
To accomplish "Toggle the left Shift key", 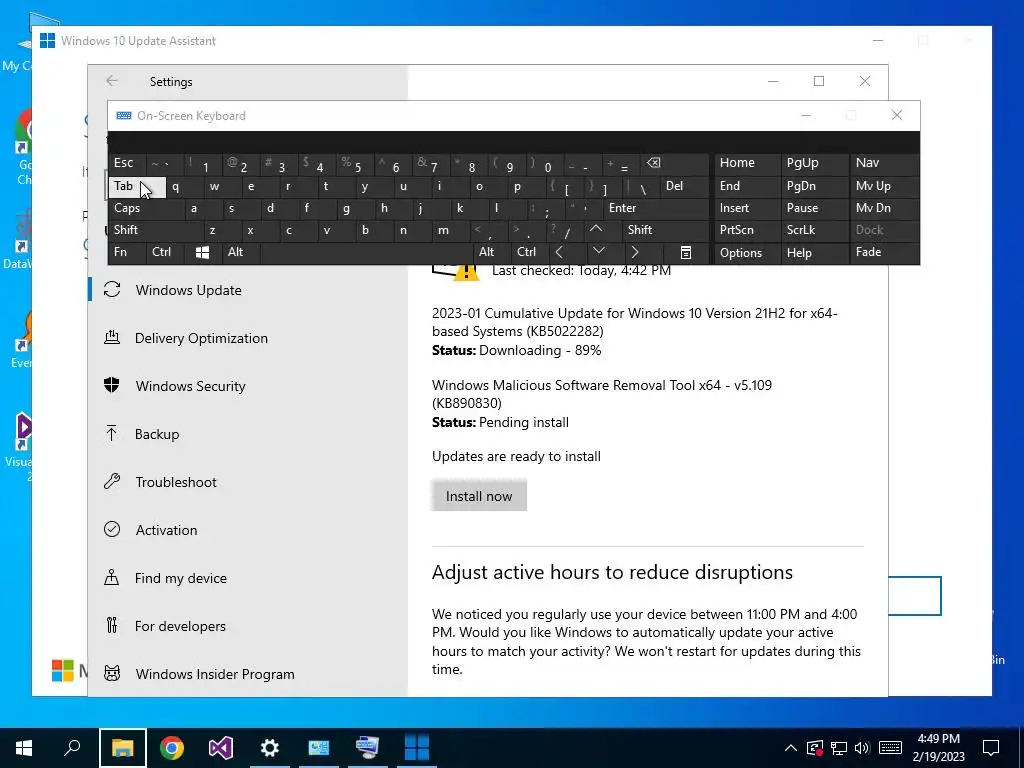I will point(155,230).
